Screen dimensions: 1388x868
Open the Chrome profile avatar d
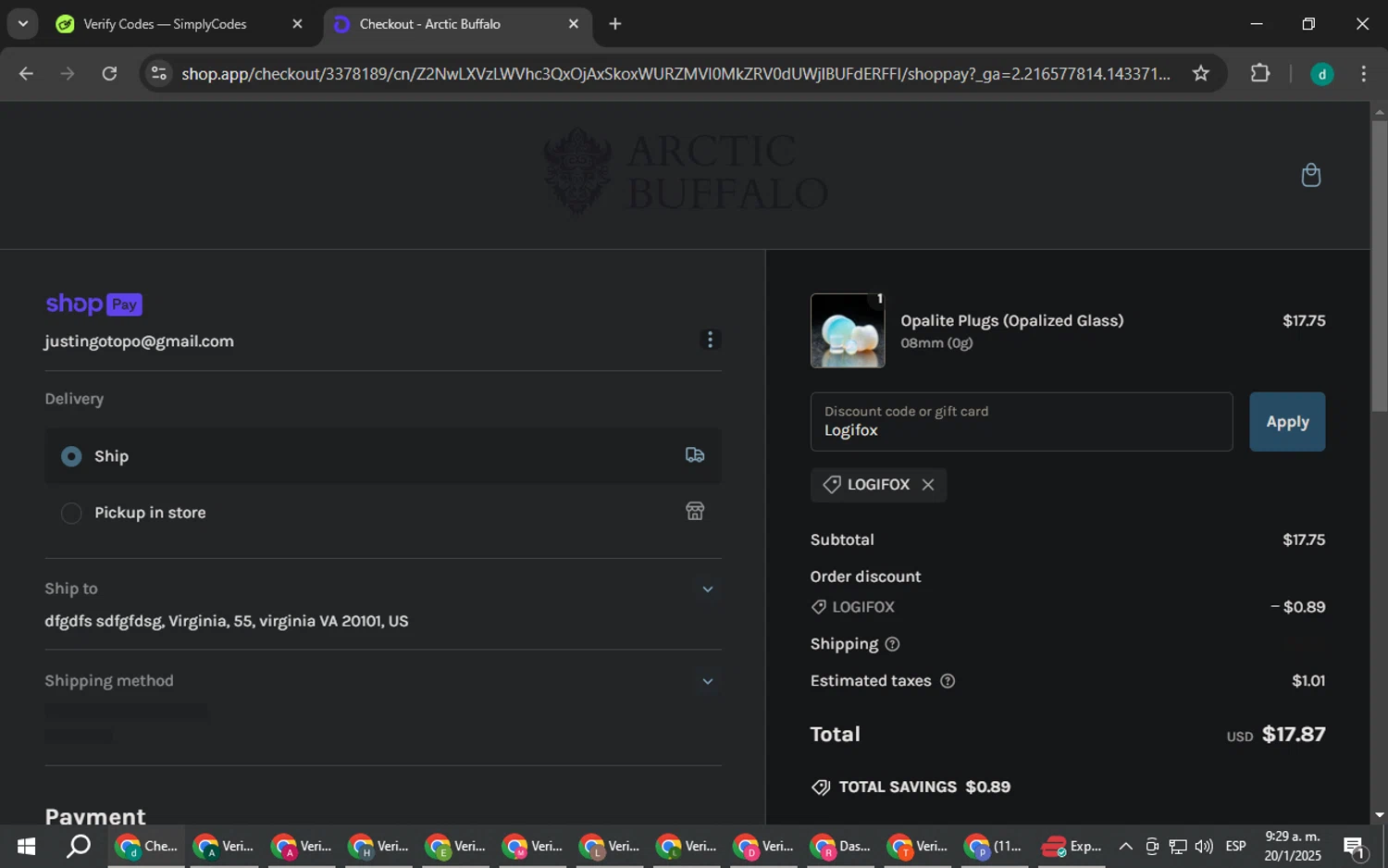[1322, 74]
